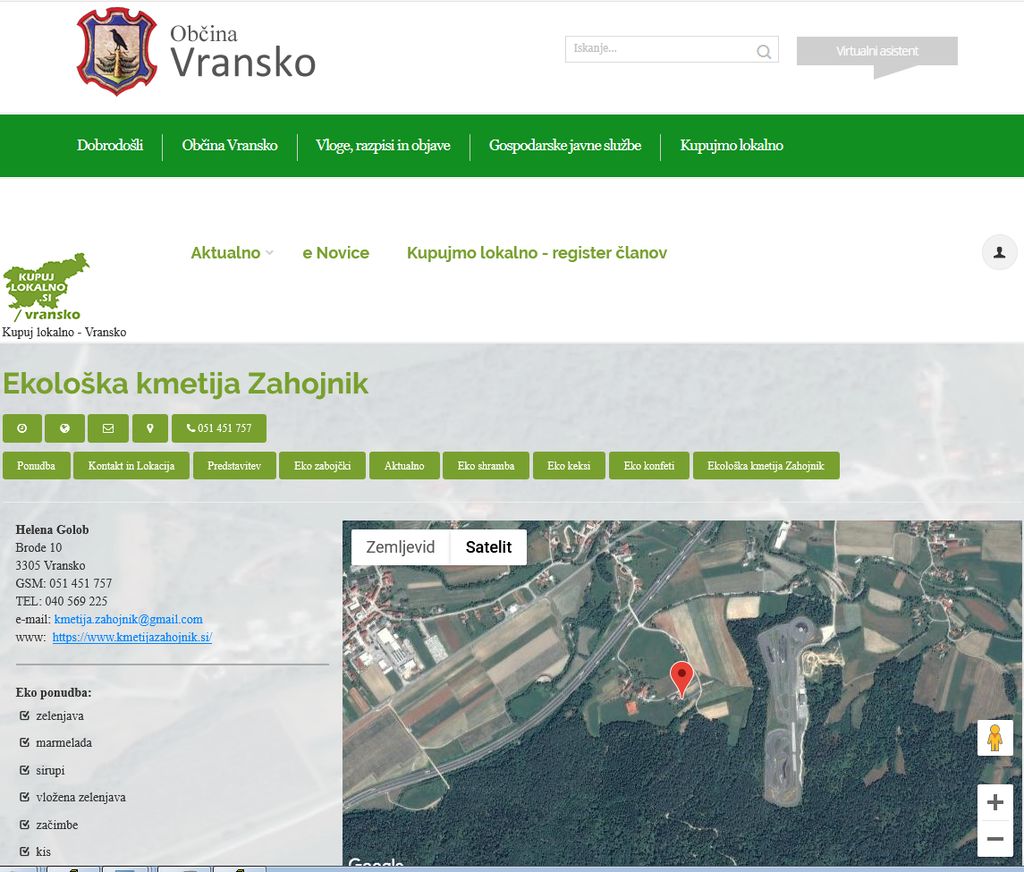Toggle the zelenjava checkbox

coord(25,716)
